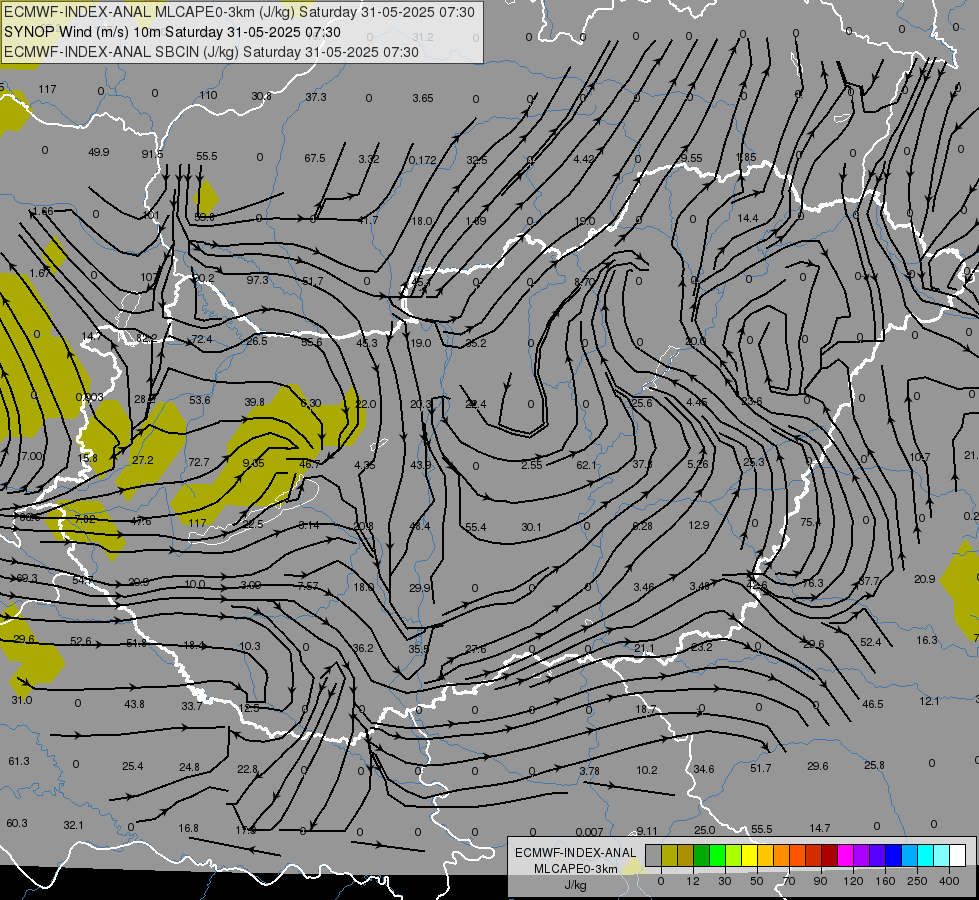Click the map value 53.6
Viewport: 979px width, 900px height.
[200, 400]
